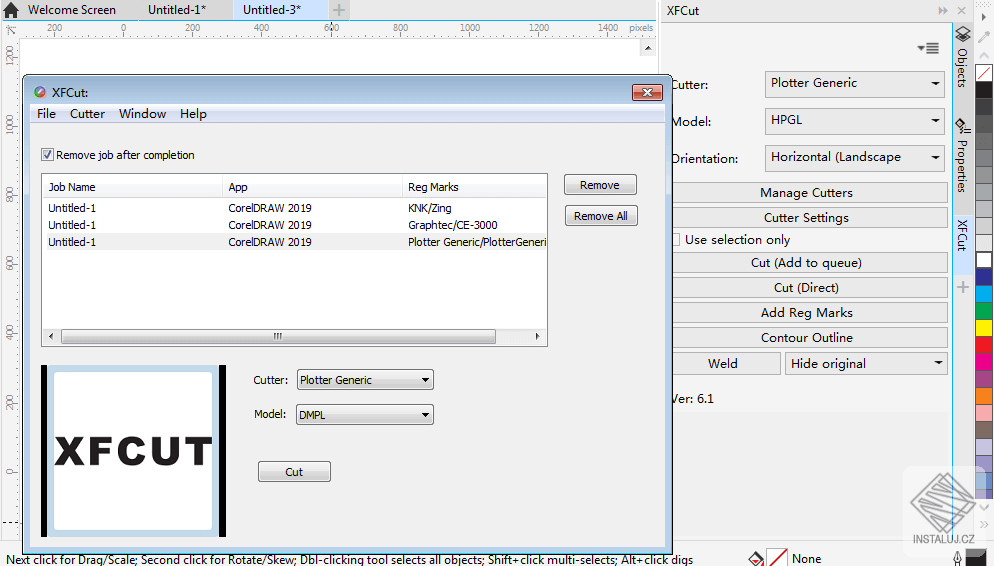Screen dimensions: 994x566
Task: Open Model DMPL dropdown in dialog
Action: (365, 415)
